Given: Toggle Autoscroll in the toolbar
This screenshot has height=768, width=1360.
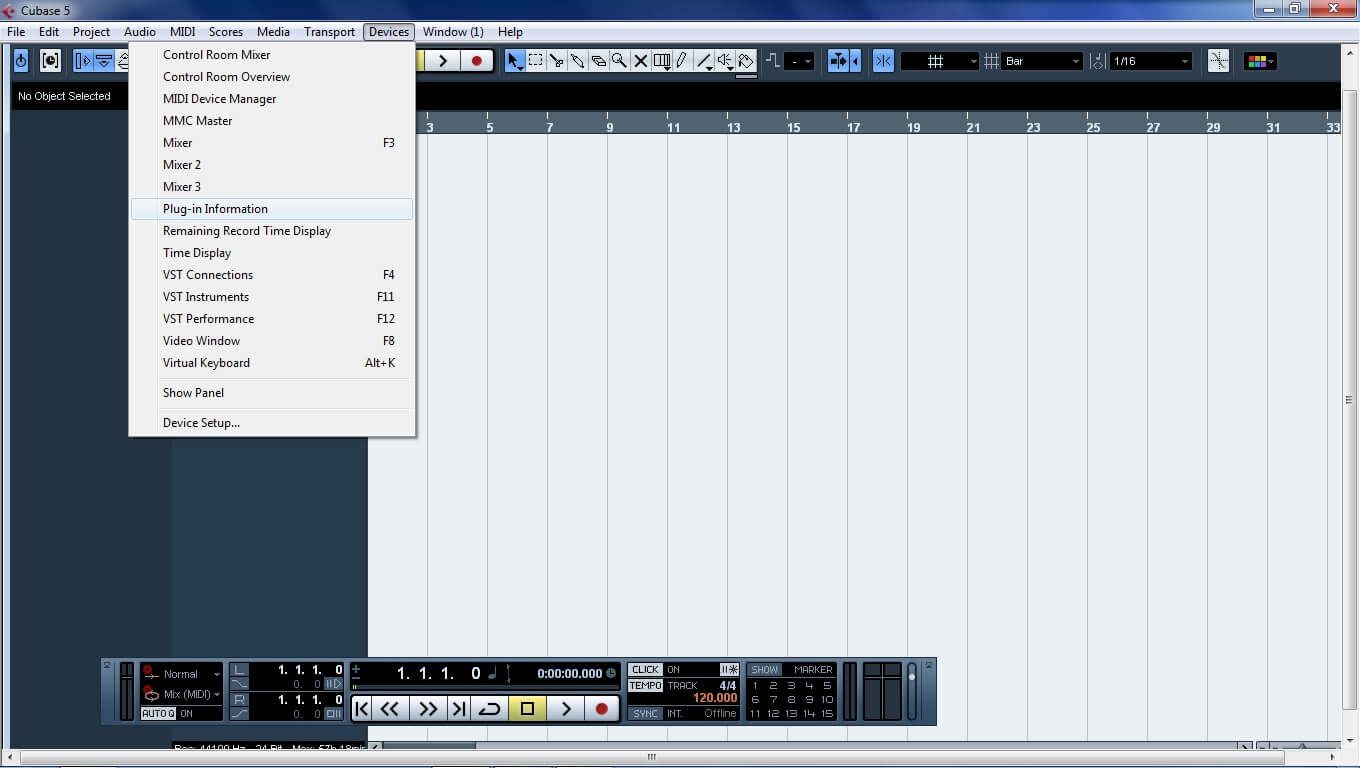Looking at the screenshot, I should point(838,61).
